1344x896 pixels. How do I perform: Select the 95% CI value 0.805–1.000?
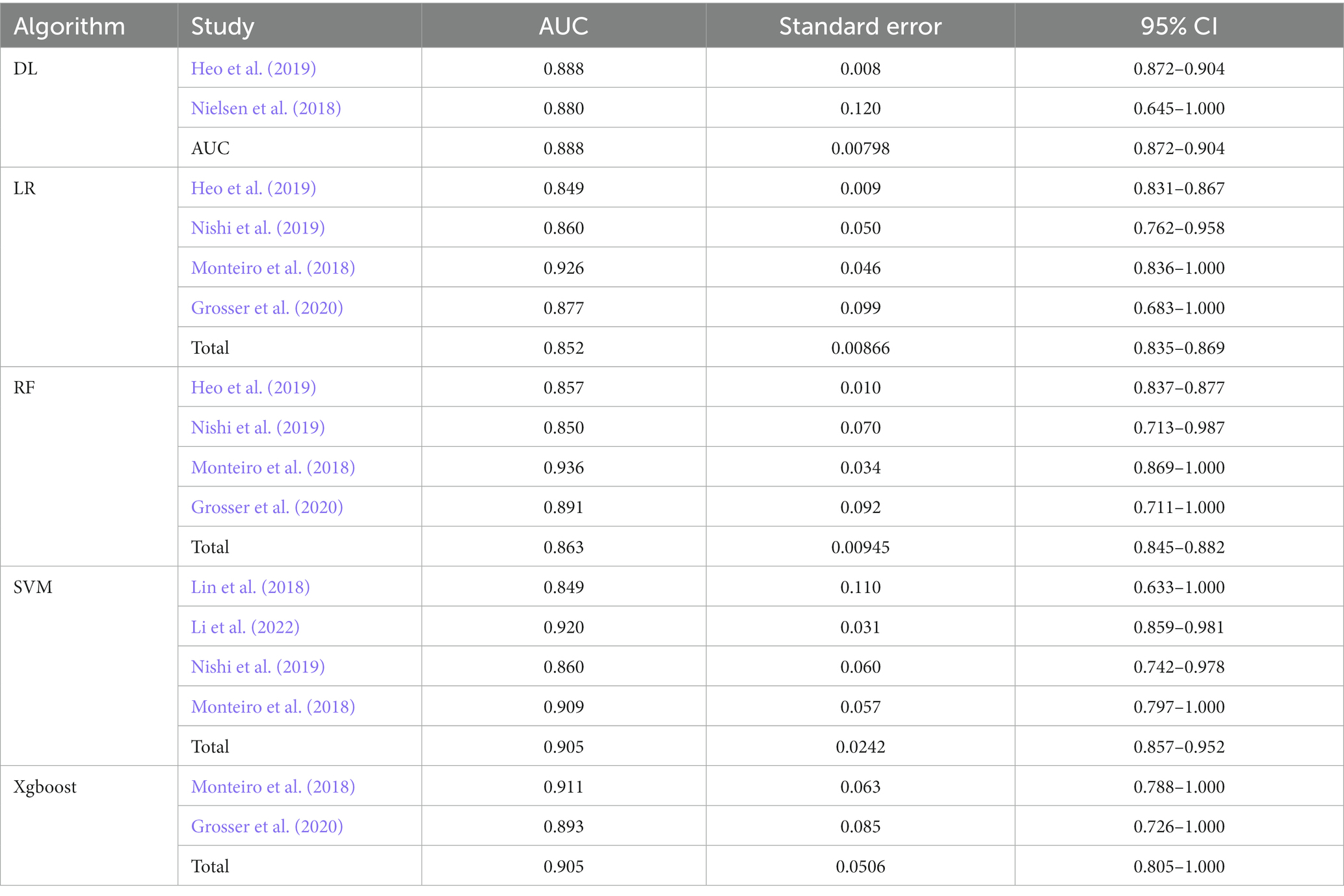(1179, 866)
